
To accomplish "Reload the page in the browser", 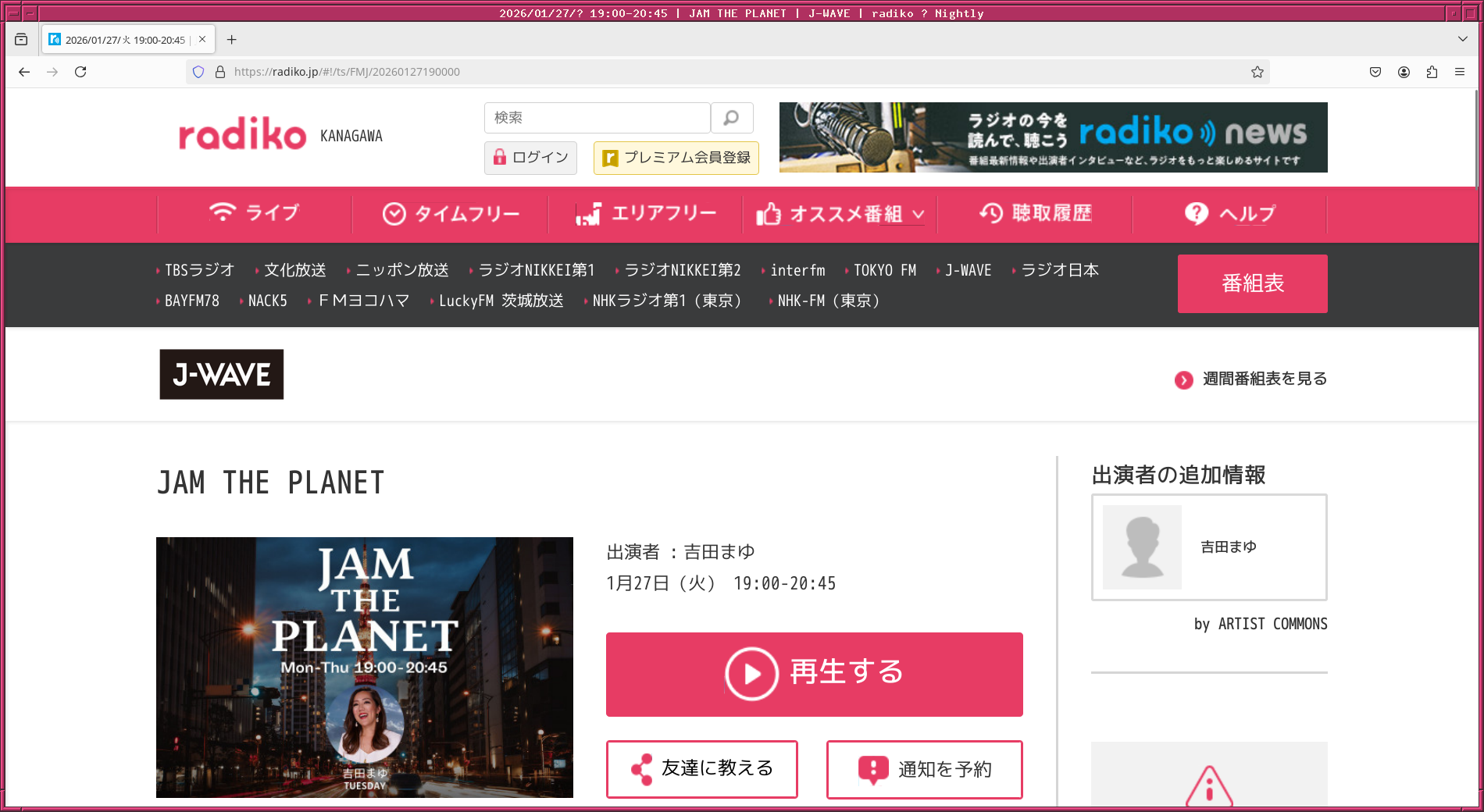I will (80, 72).
